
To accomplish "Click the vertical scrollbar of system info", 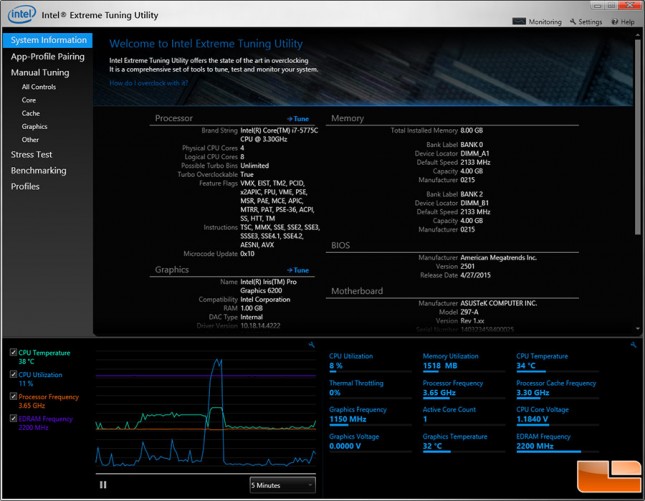I will [638, 136].
